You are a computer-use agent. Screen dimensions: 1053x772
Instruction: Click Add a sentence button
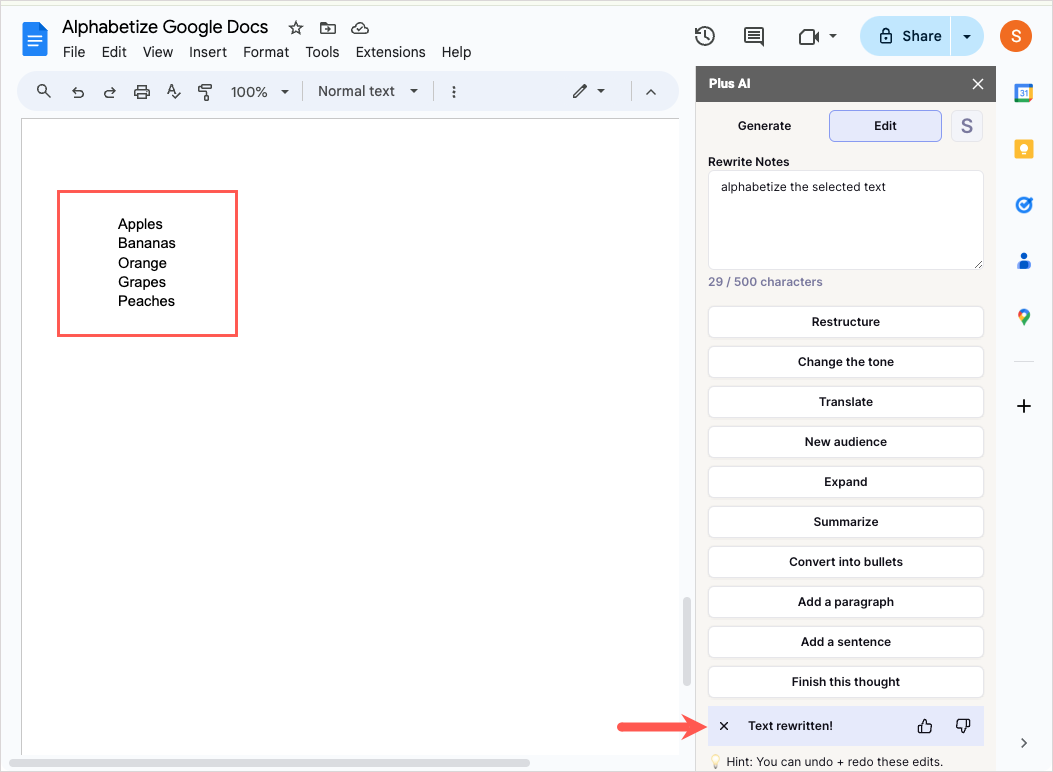point(845,642)
